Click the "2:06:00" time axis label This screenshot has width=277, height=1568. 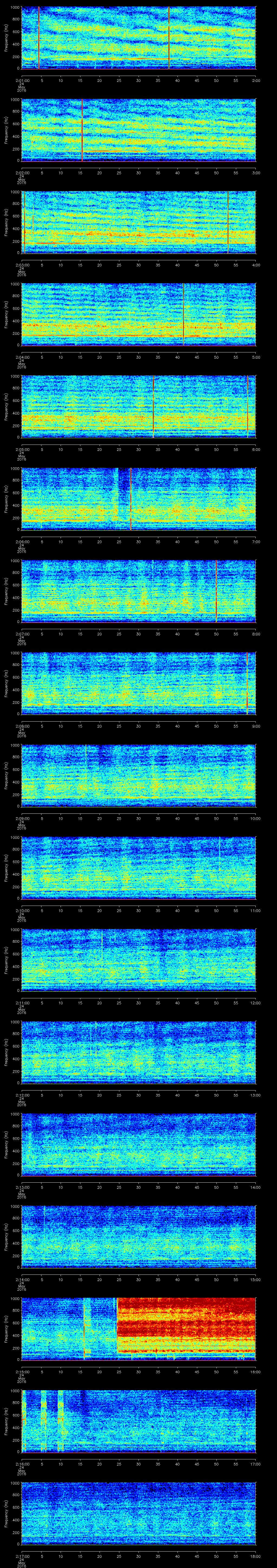[22, 542]
